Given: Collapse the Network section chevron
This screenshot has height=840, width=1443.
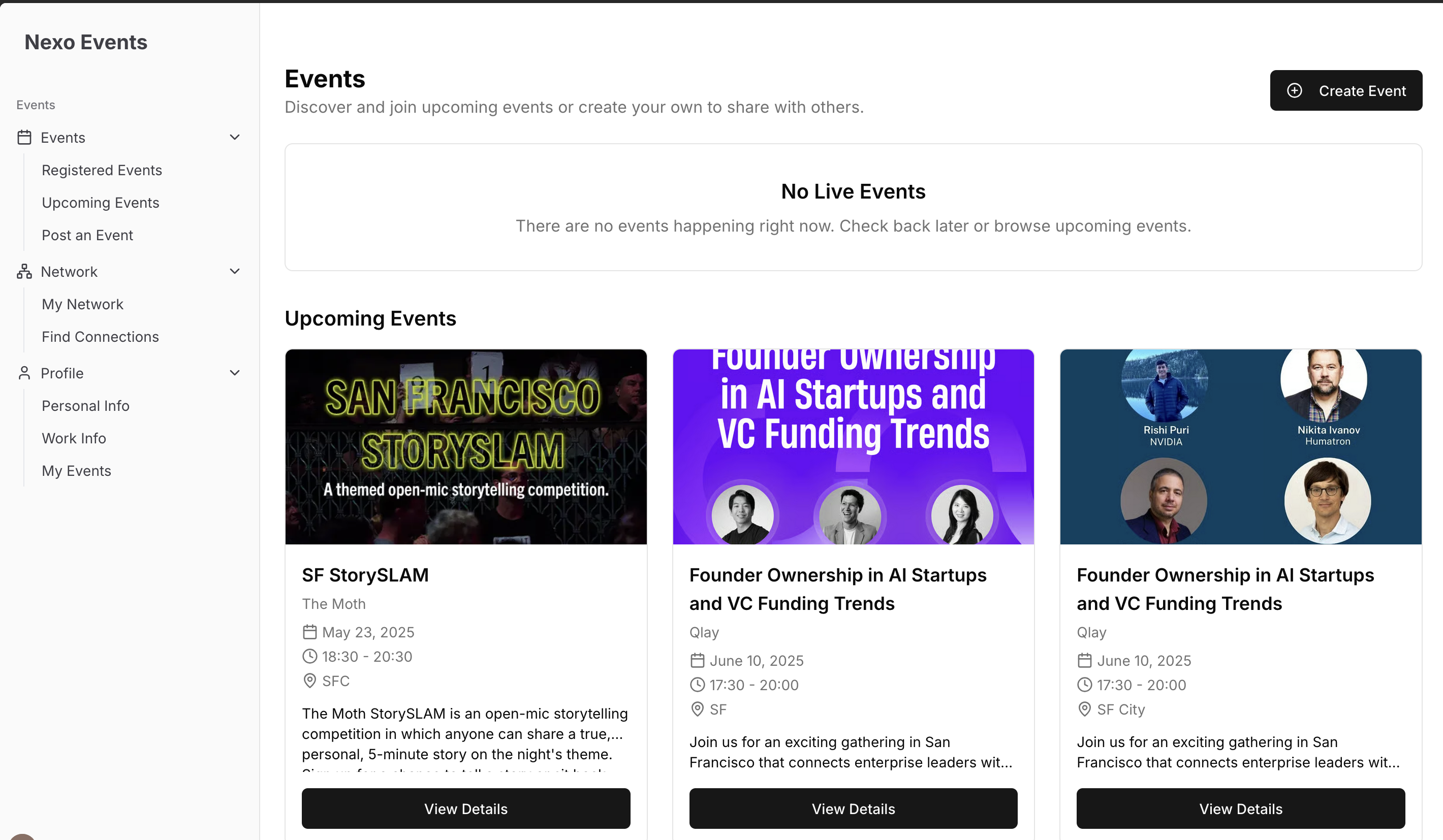Looking at the screenshot, I should pyautogui.click(x=234, y=271).
